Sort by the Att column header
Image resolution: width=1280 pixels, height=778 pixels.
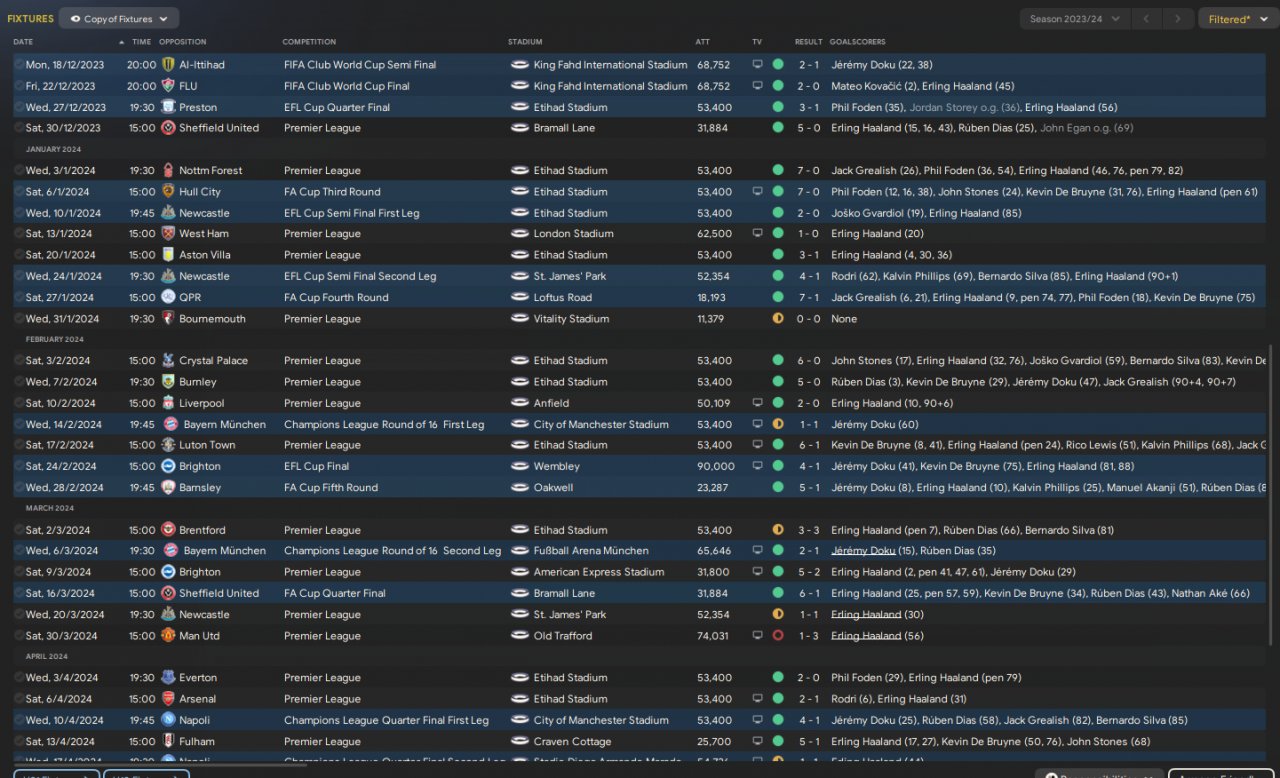point(703,42)
